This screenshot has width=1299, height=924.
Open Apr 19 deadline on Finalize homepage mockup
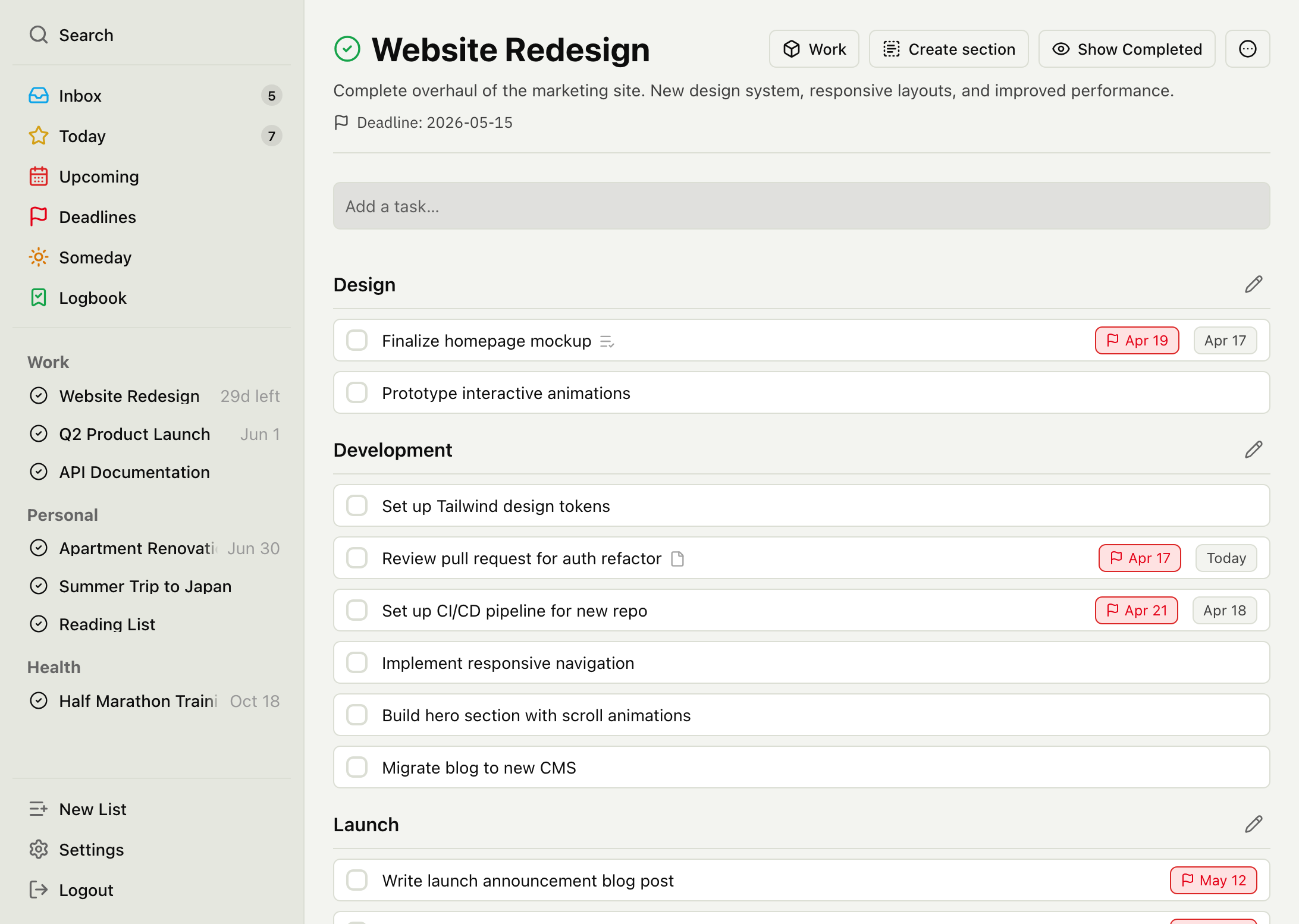(x=1137, y=341)
